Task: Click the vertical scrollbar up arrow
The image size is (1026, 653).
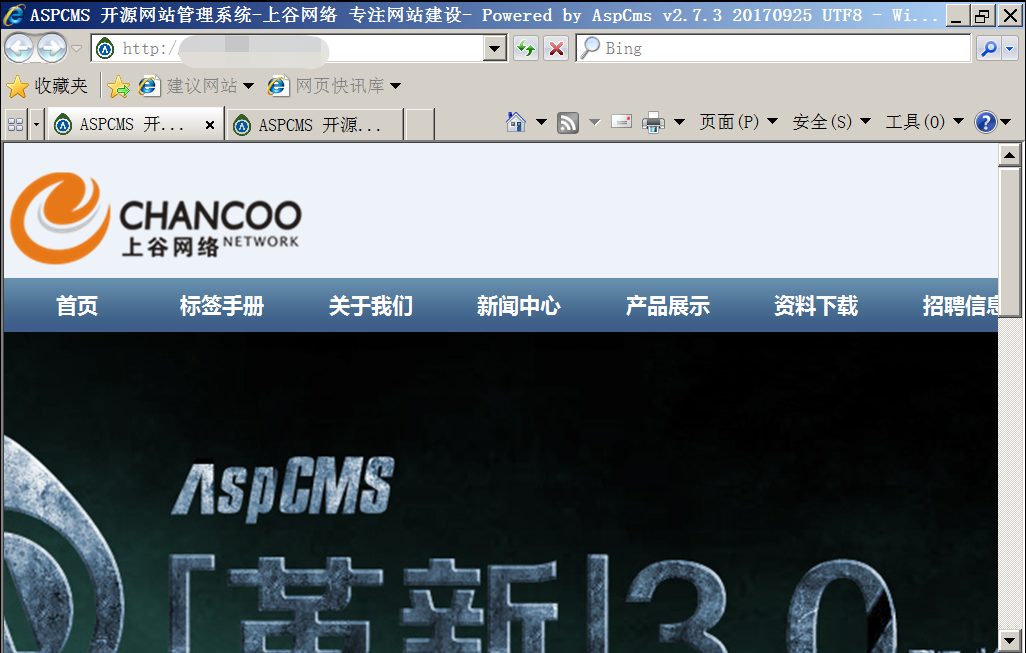Action: tap(1009, 155)
